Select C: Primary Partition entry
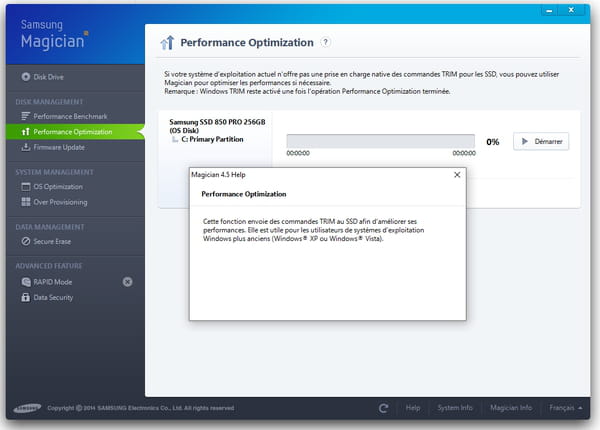This screenshot has width=600, height=430. [212, 139]
